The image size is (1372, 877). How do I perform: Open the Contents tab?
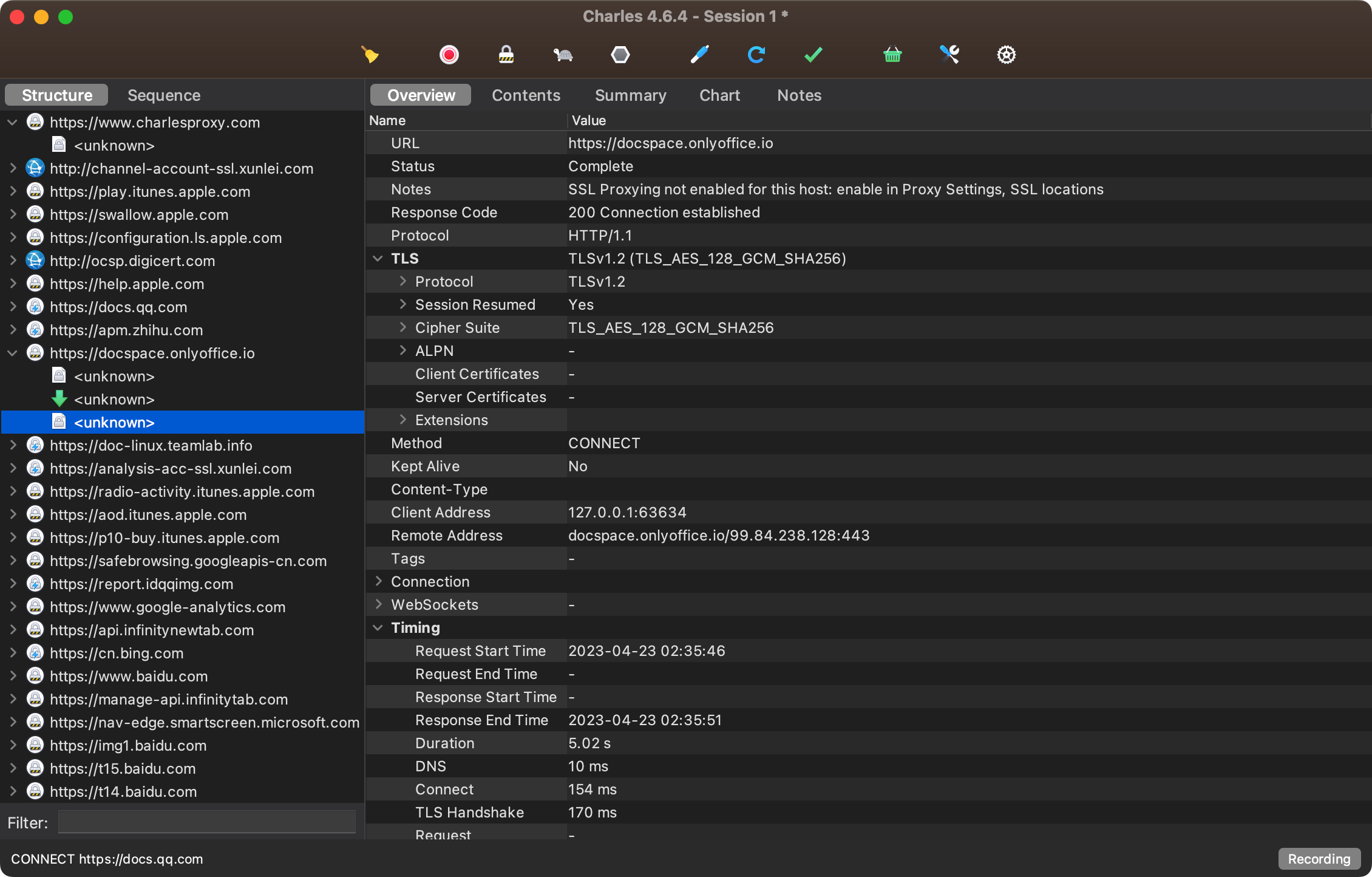pos(526,95)
